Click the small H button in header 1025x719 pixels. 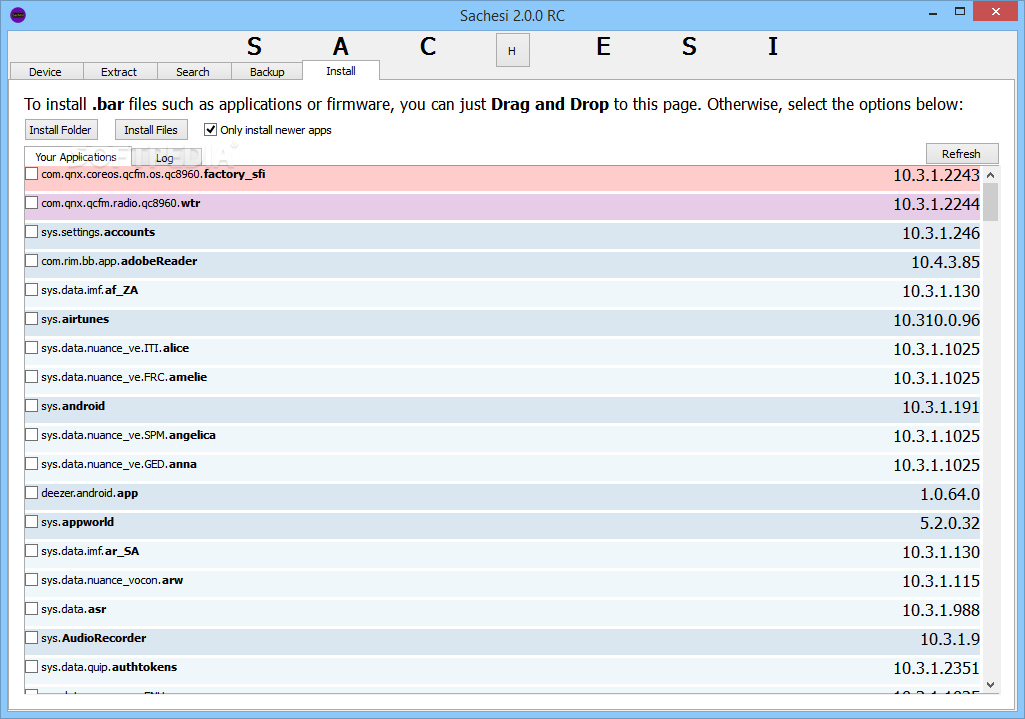[x=512, y=50]
